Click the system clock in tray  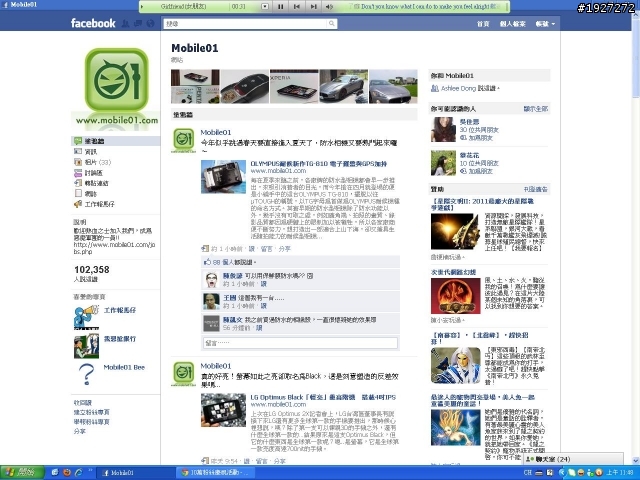pyautogui.click(x=620, y=473)
